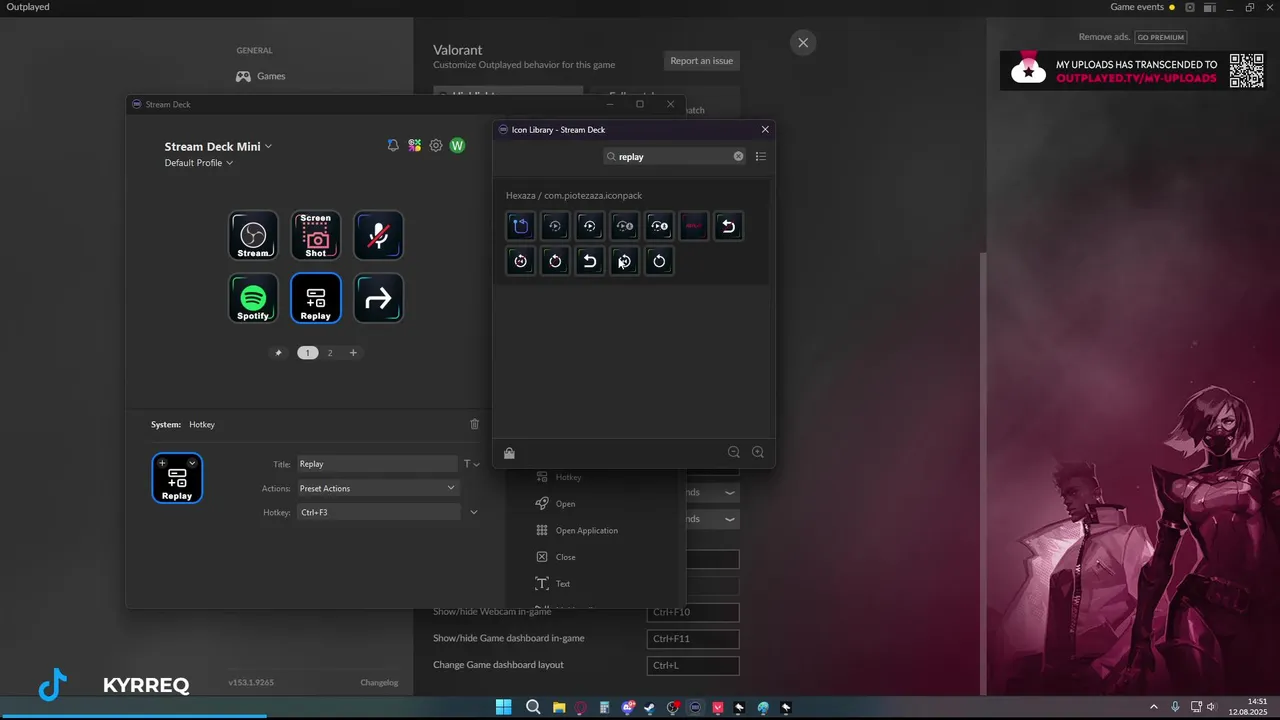Viewport: 1280px width, 720px height.
Task: Zoom out icon library thumbnails
Action: click(x=734, y=452)
